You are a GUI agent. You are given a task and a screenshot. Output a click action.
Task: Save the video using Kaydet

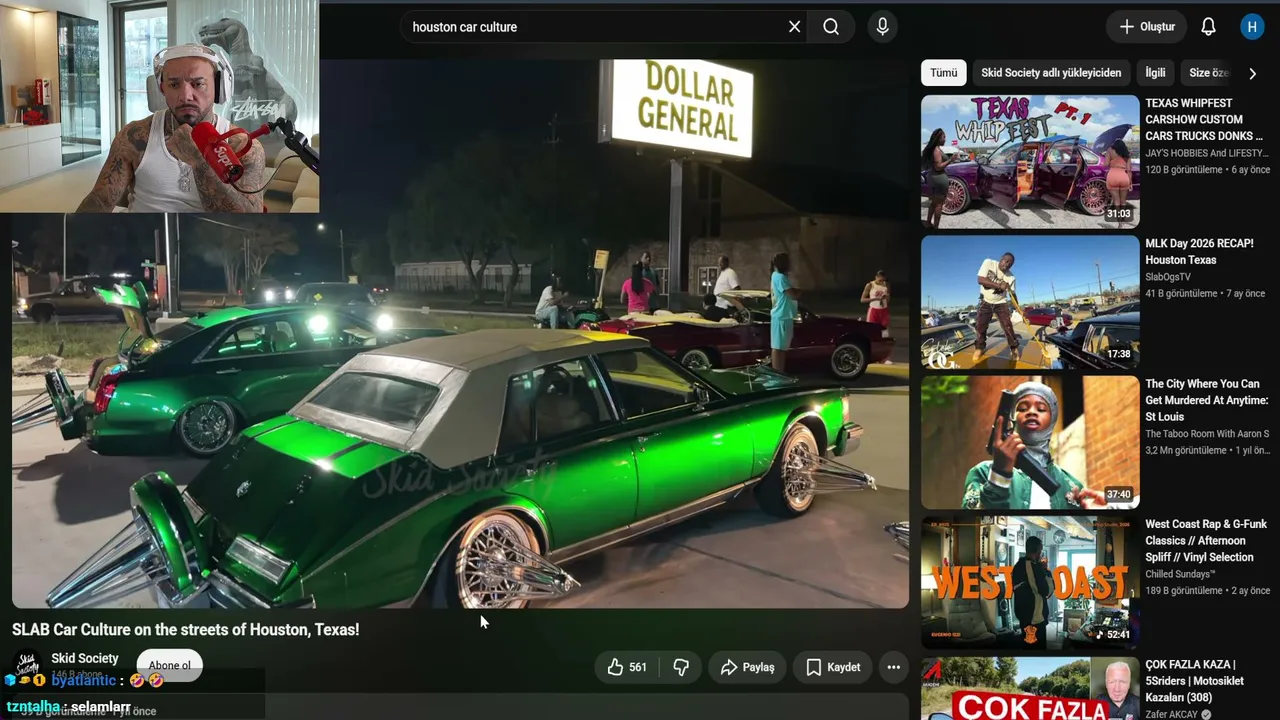coord(833,667)
